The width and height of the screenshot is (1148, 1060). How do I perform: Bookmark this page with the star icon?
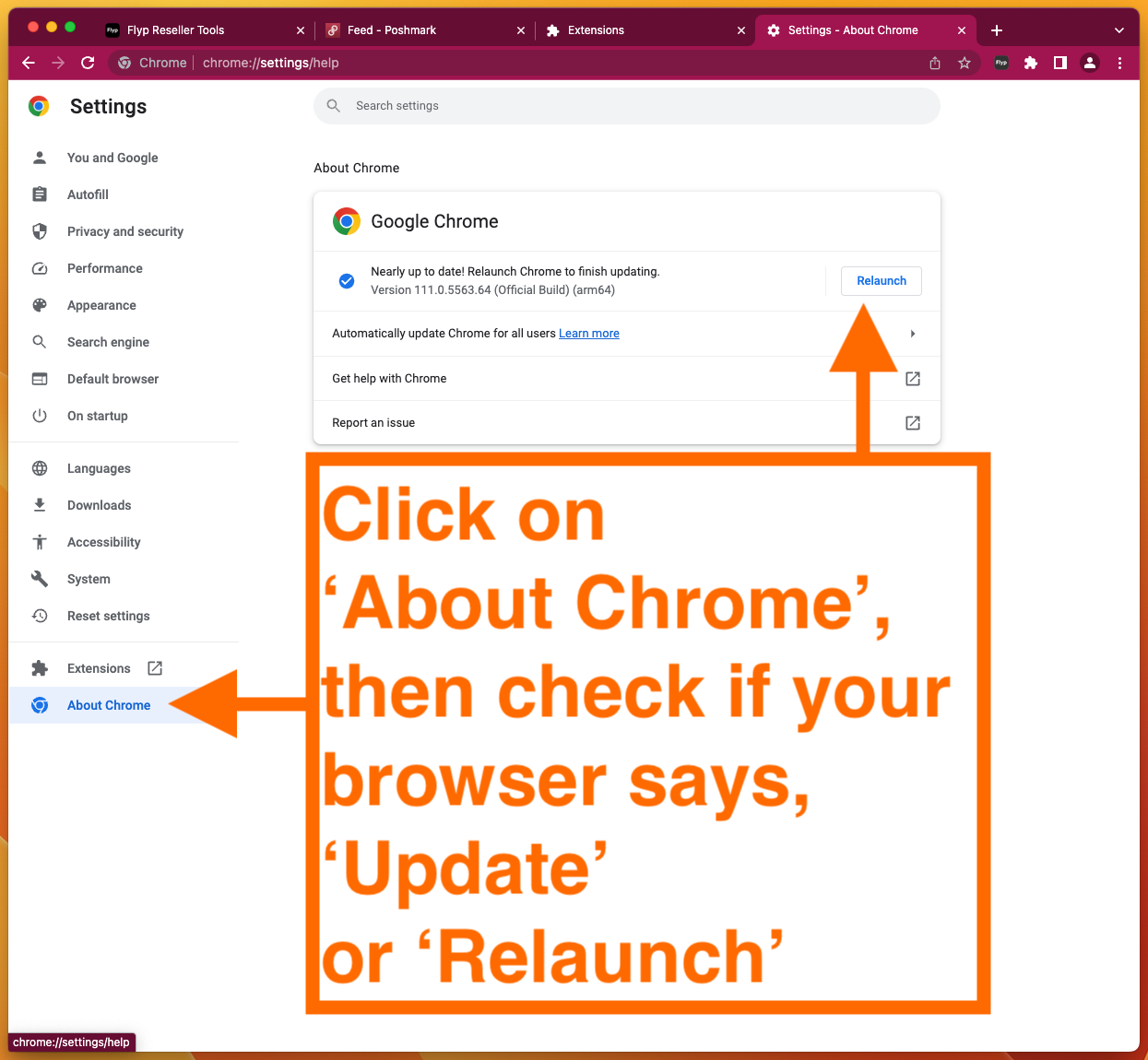click(x=965, y=63)
